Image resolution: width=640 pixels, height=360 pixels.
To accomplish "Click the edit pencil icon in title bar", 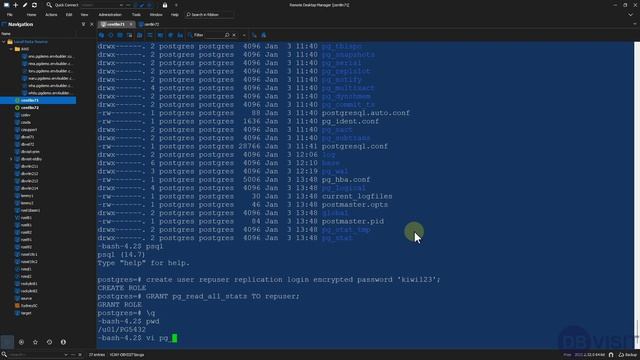I will tap(25, 5).
